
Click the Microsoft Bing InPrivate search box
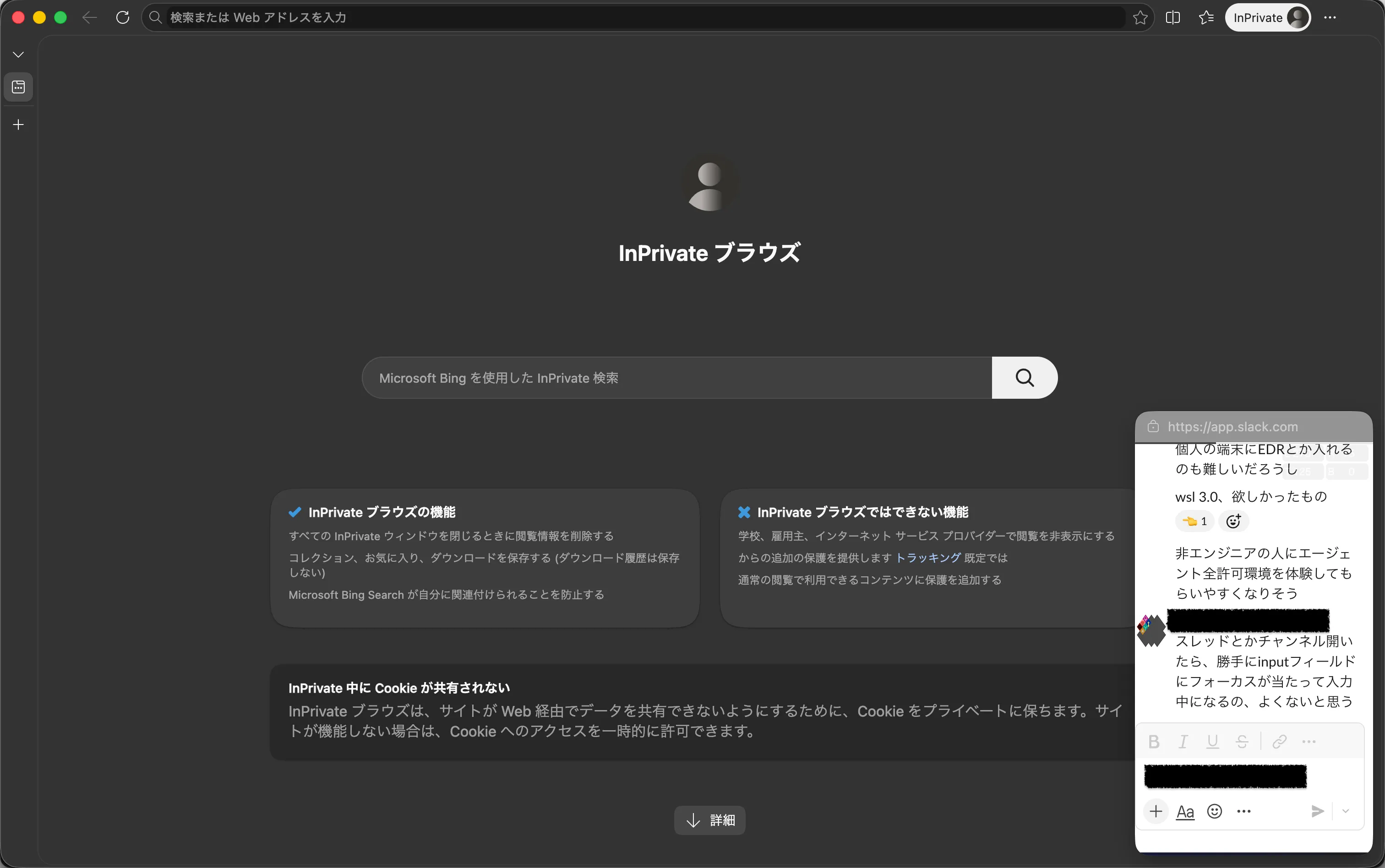point(676,378)
